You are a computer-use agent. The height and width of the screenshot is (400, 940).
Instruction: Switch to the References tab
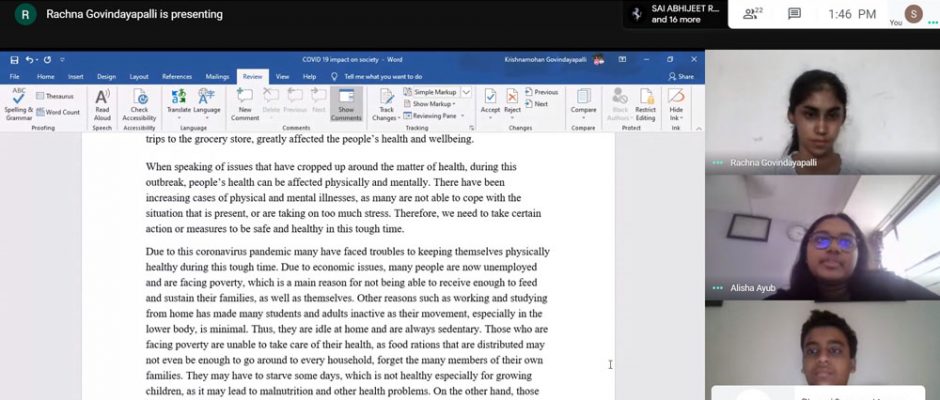177,77
